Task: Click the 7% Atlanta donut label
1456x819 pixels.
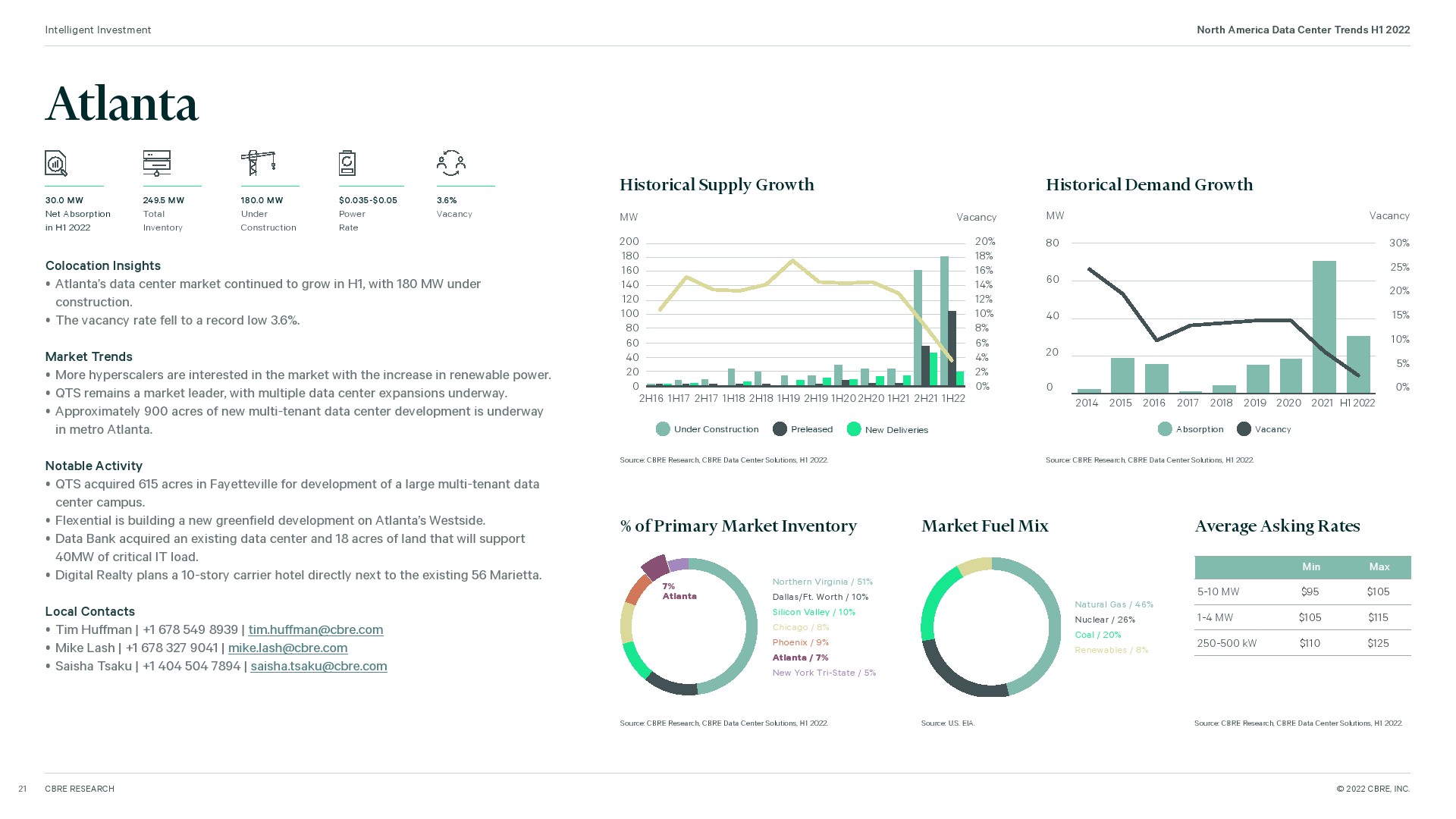Action: pyautogui.click(x=678, y=591)
